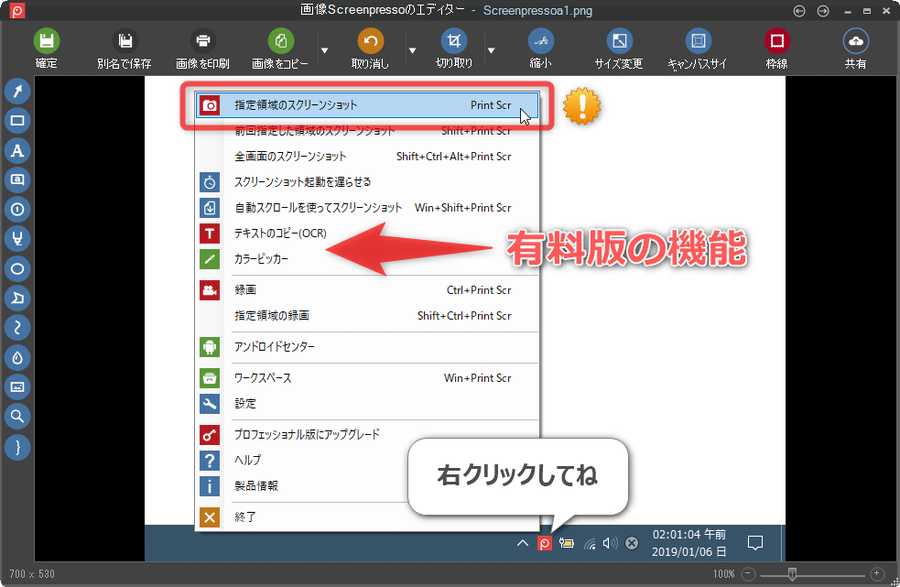
Task: Click the Screenpressoa1.png file name in title bar
Action: [538, 10]
